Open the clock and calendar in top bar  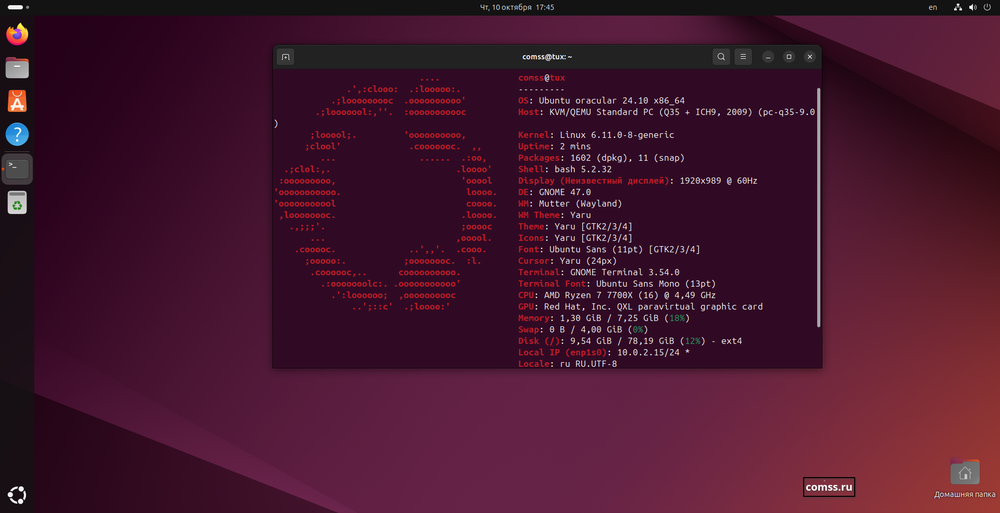[517, 7]
